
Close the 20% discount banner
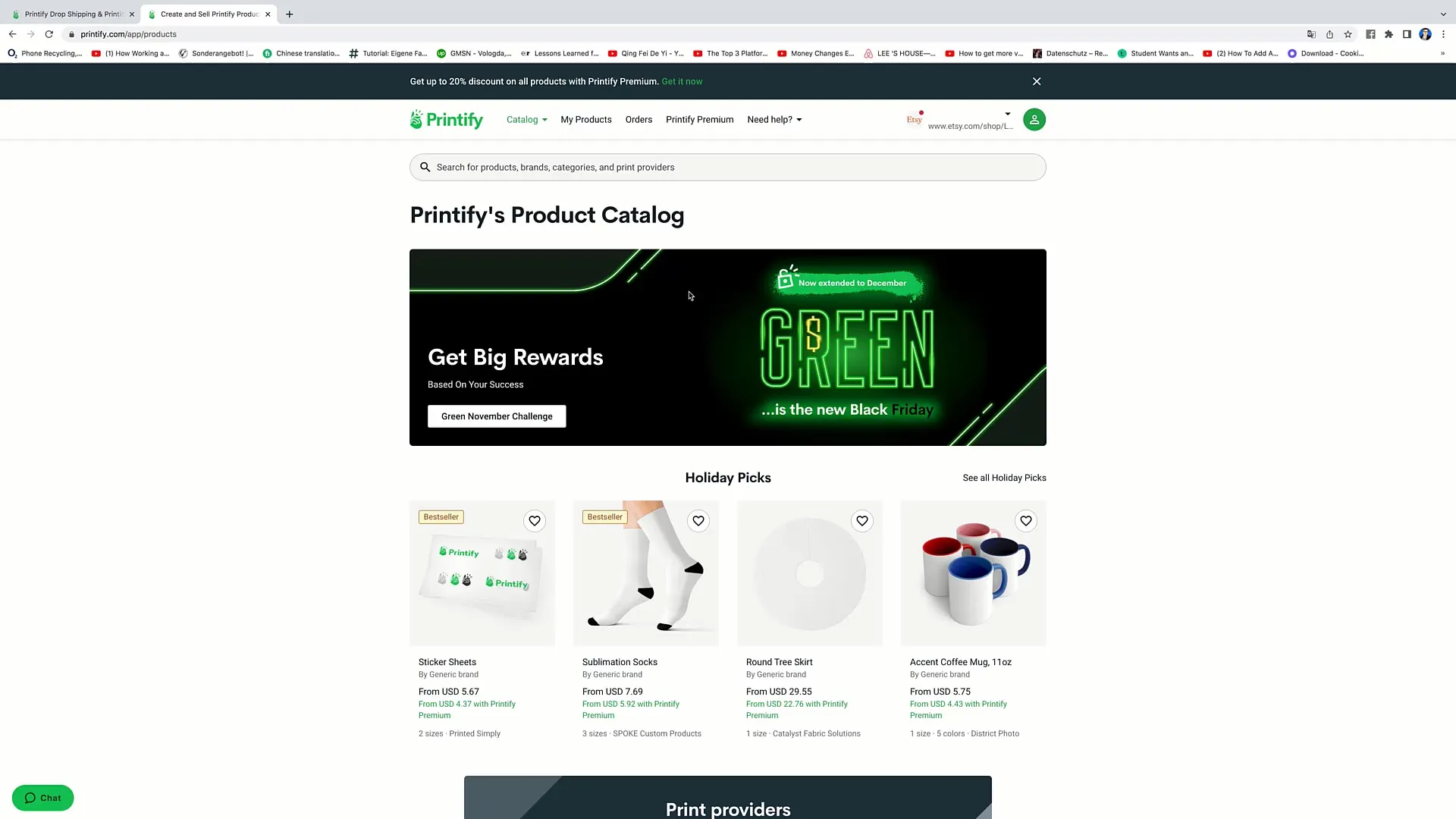[x=1036, y=81]
